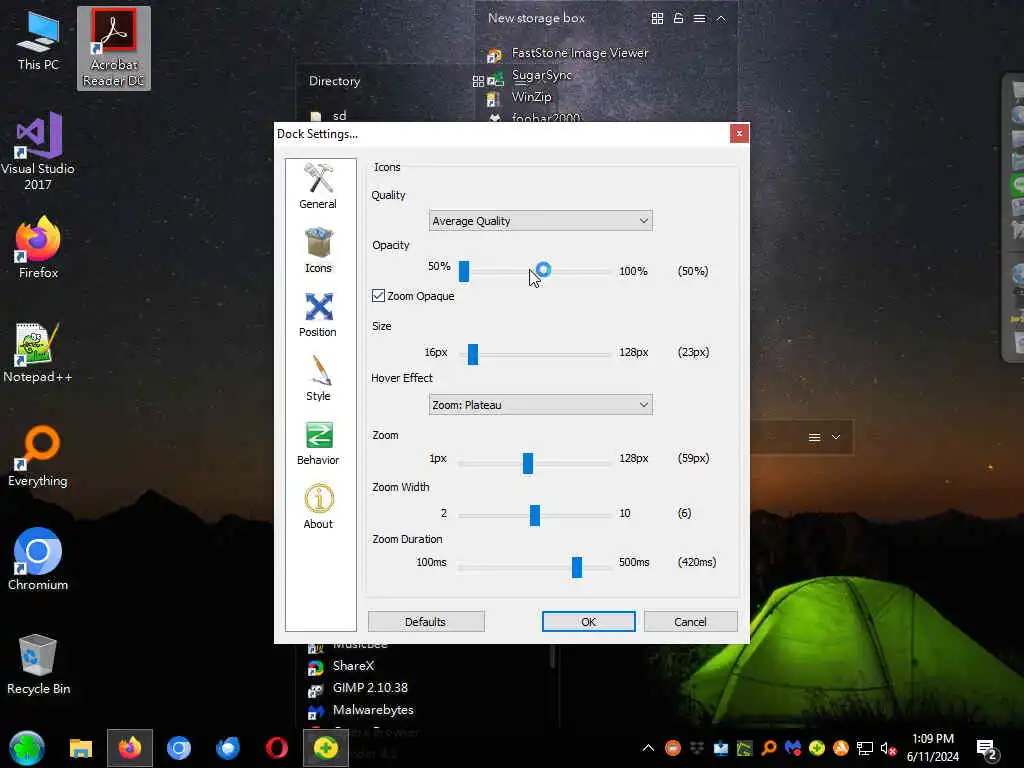The image size is (1024, 768).
Task: Click the Zoom Width slider handle
Action: pyautogui.click(x=535, y=515)
